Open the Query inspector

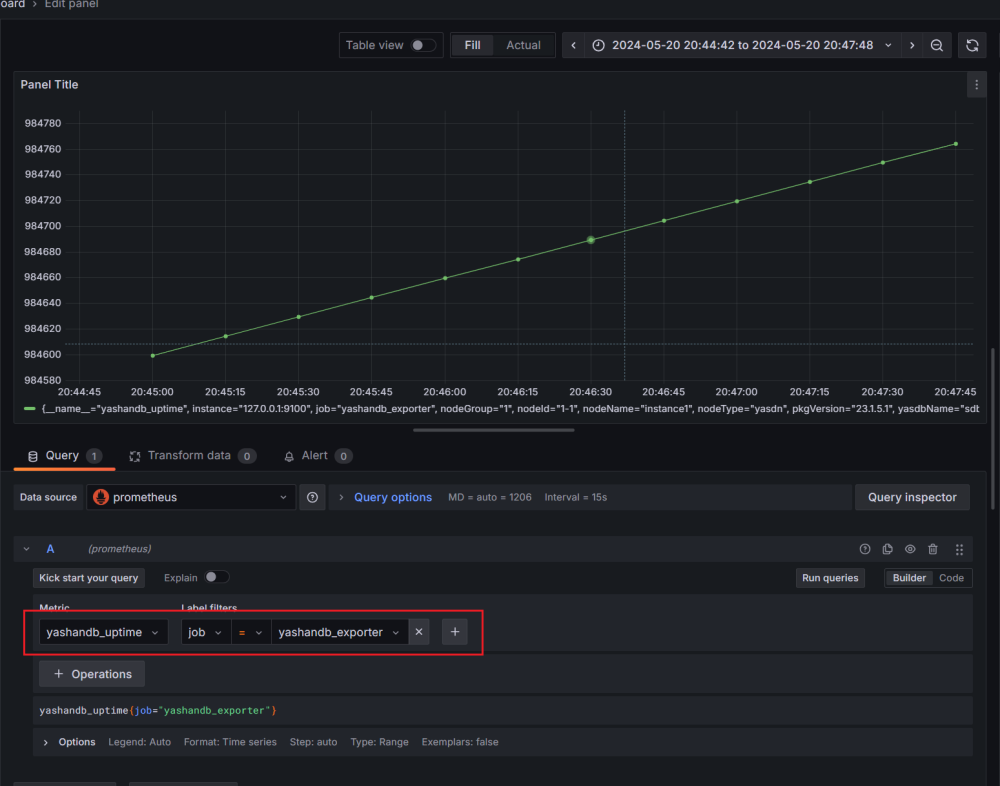click(x=911, y=497)
